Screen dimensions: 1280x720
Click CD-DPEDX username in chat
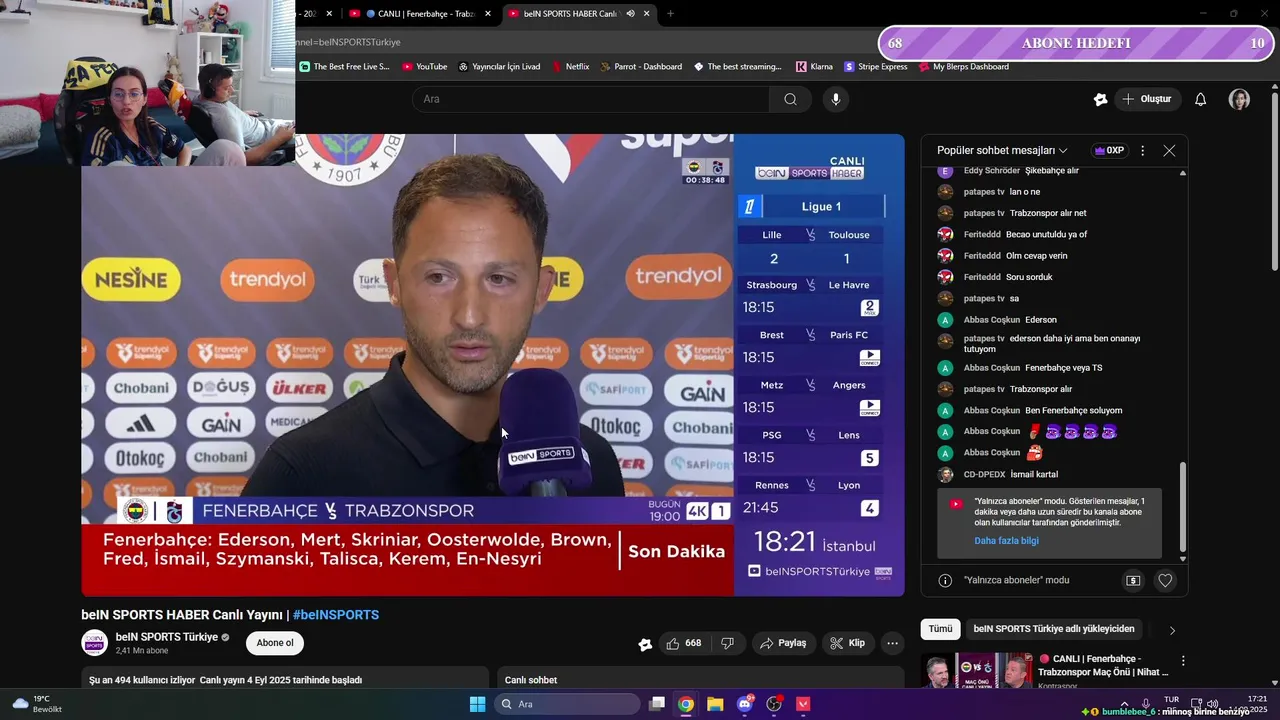(983, 475)
